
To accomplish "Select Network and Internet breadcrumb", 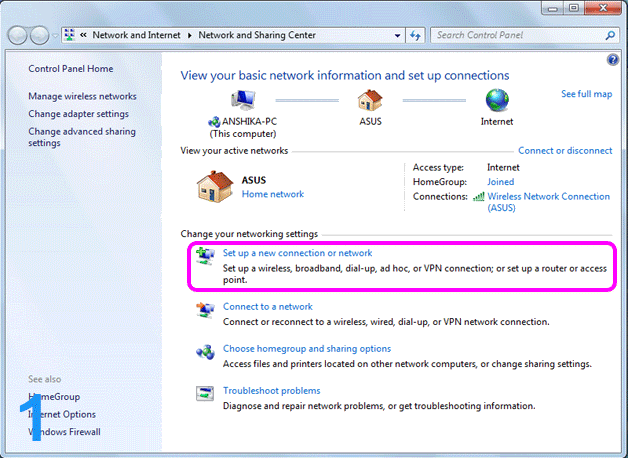I will 137,35.
